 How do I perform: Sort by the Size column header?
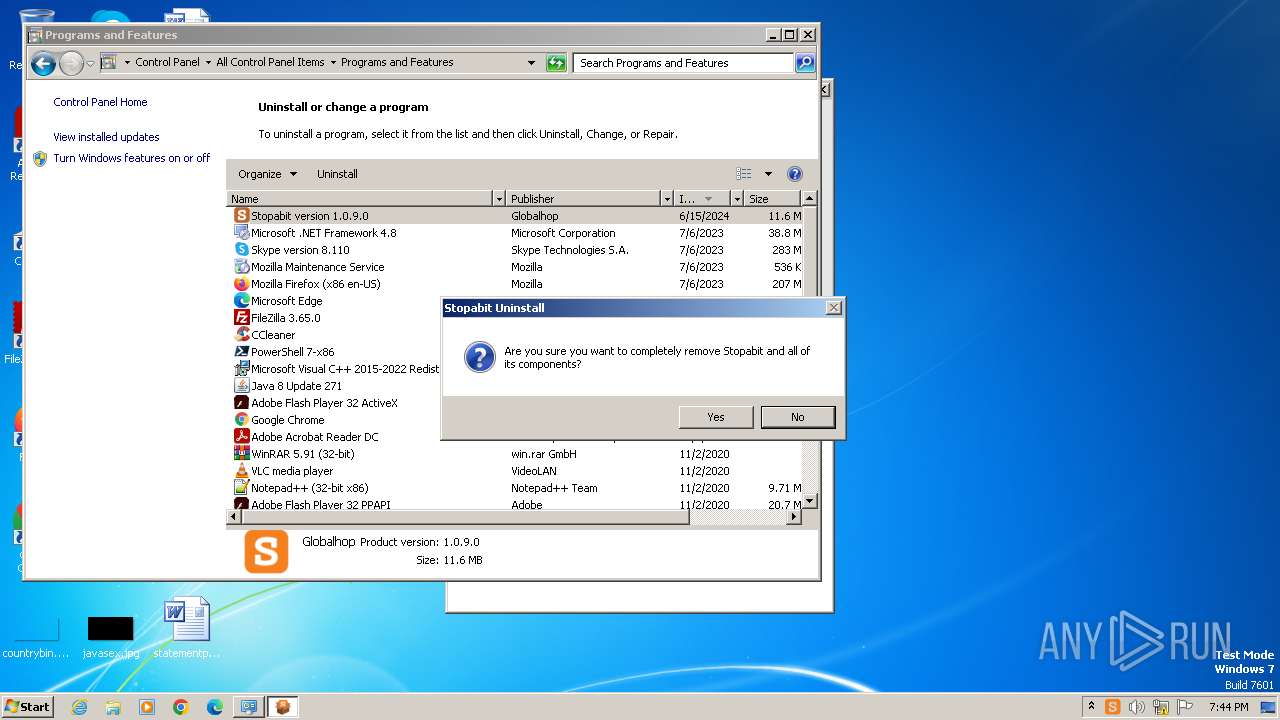[x=773, y=199]
